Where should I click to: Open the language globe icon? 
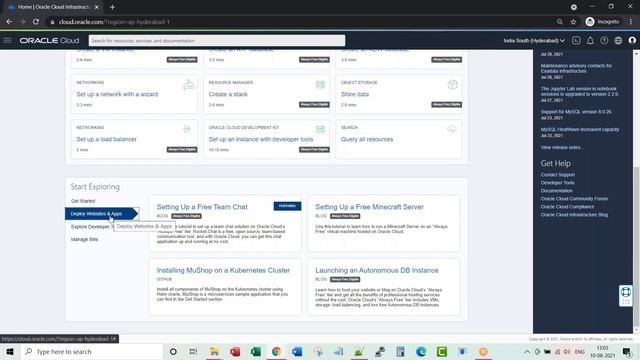pyautogui.click(x=618, y=40)
